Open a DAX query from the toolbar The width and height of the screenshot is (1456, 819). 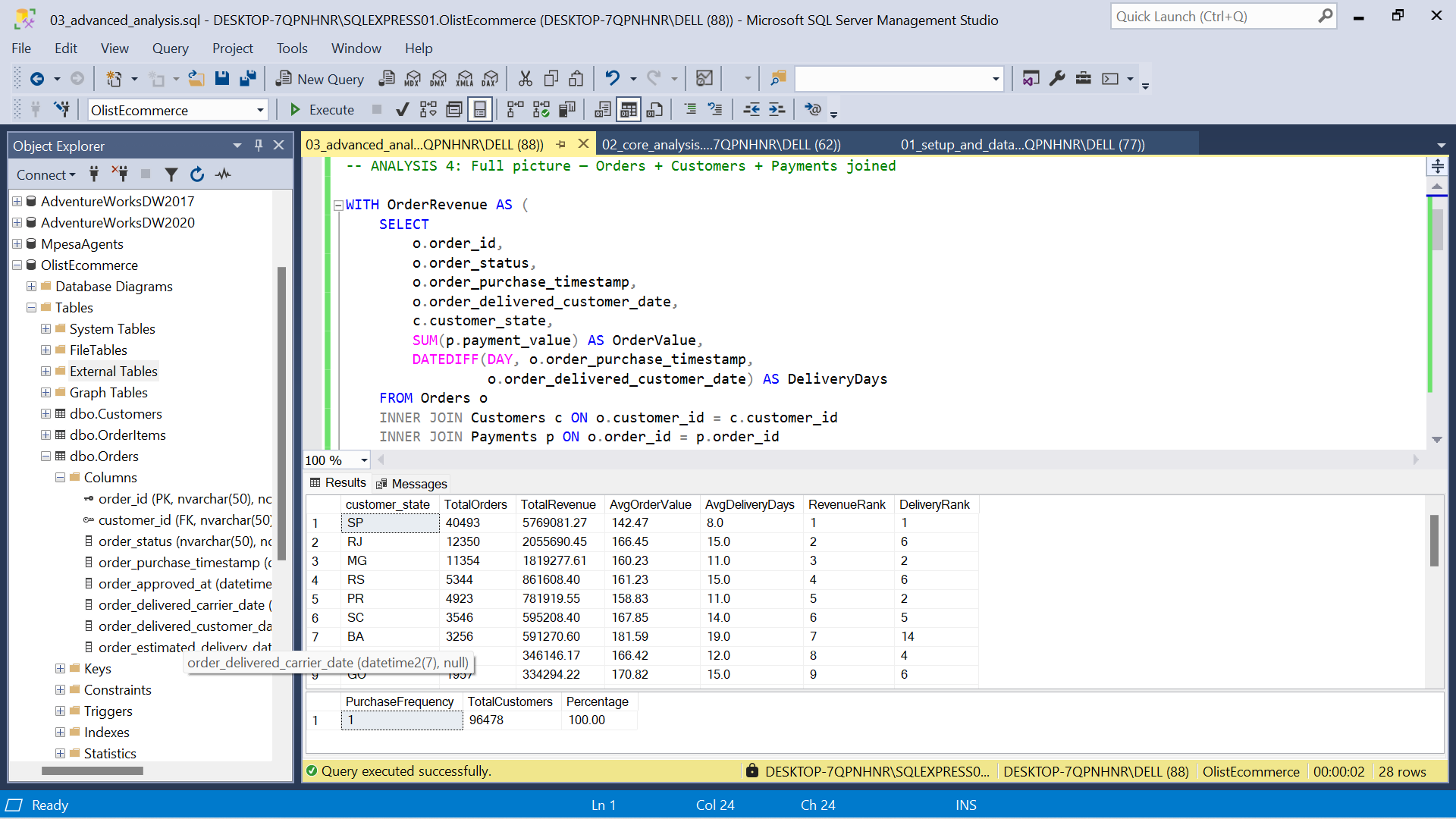[490, 79]
